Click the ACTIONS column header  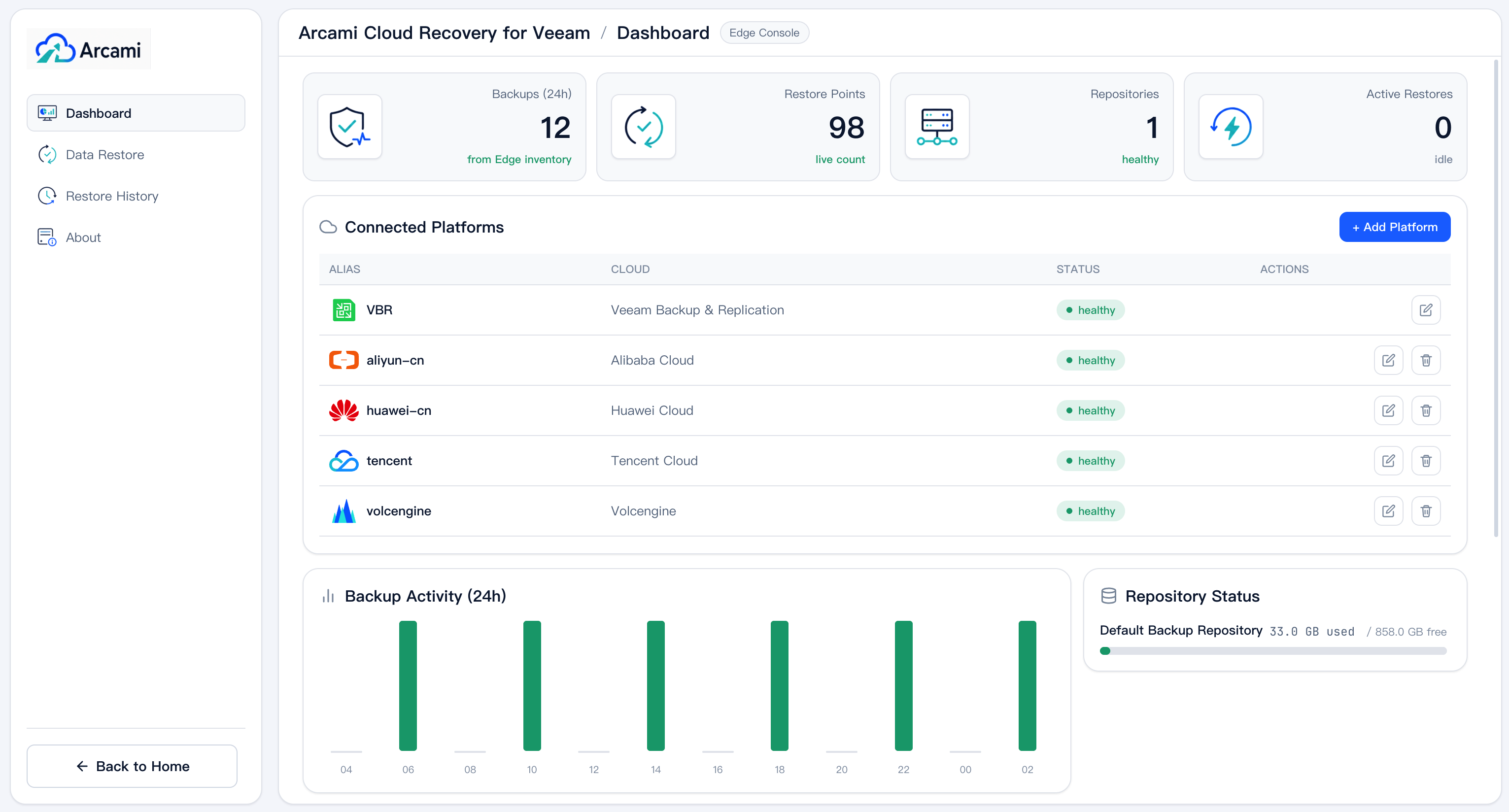tap(1284, 269)
